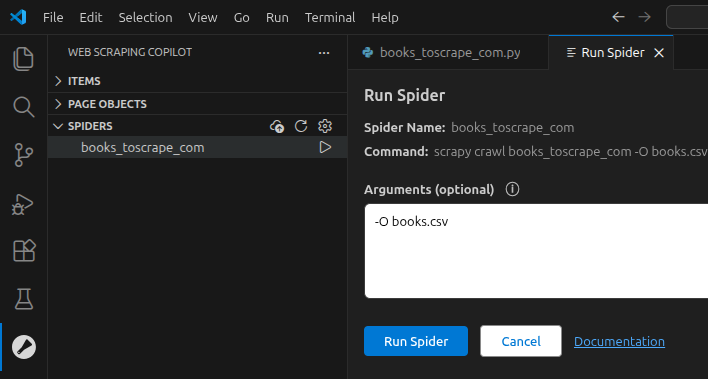Click the Web Scraping Copilot panel title
Screen dimensions: 708x379
click(130, 52)
